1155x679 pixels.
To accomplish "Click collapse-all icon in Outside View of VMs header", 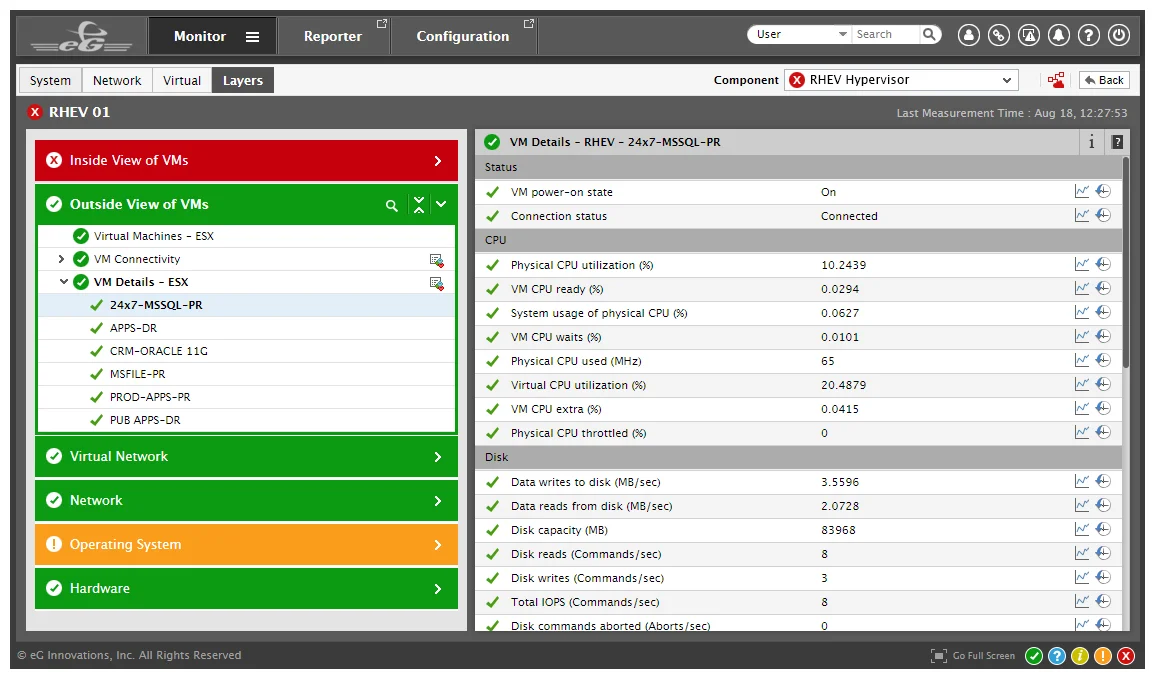I will click(419, 205).
